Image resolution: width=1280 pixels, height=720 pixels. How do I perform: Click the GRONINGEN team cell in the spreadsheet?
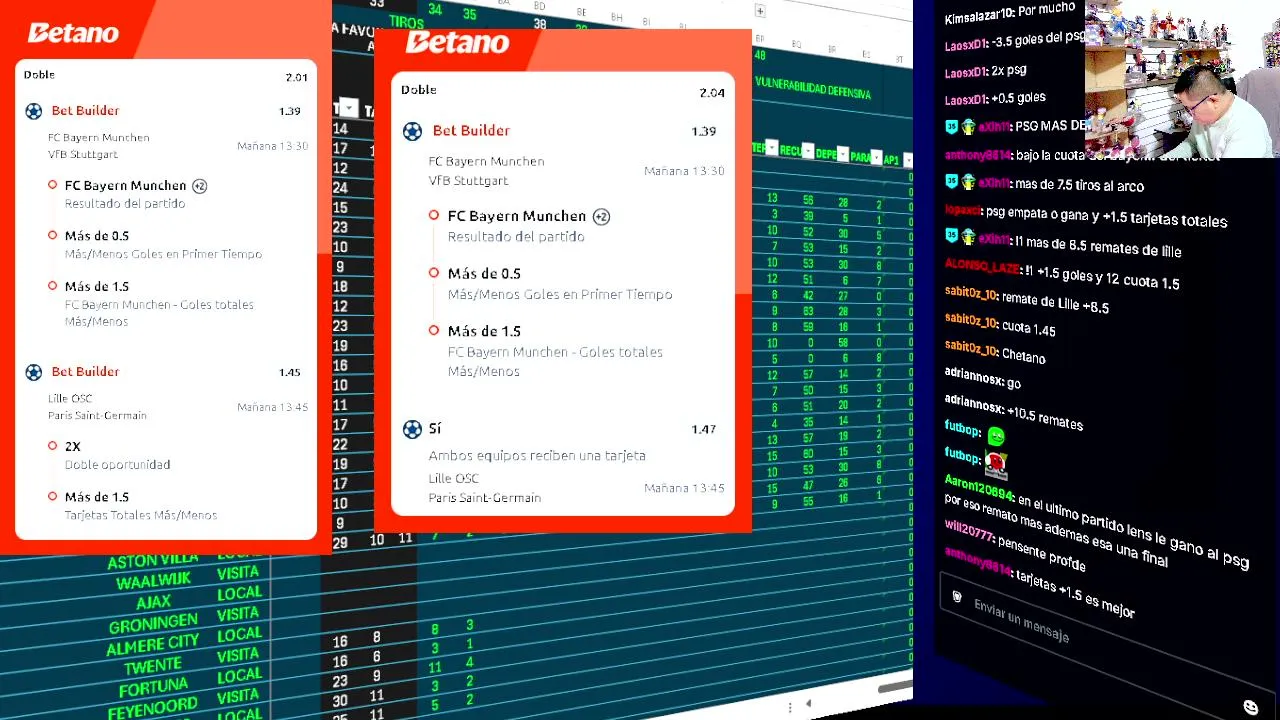point(153,625)
